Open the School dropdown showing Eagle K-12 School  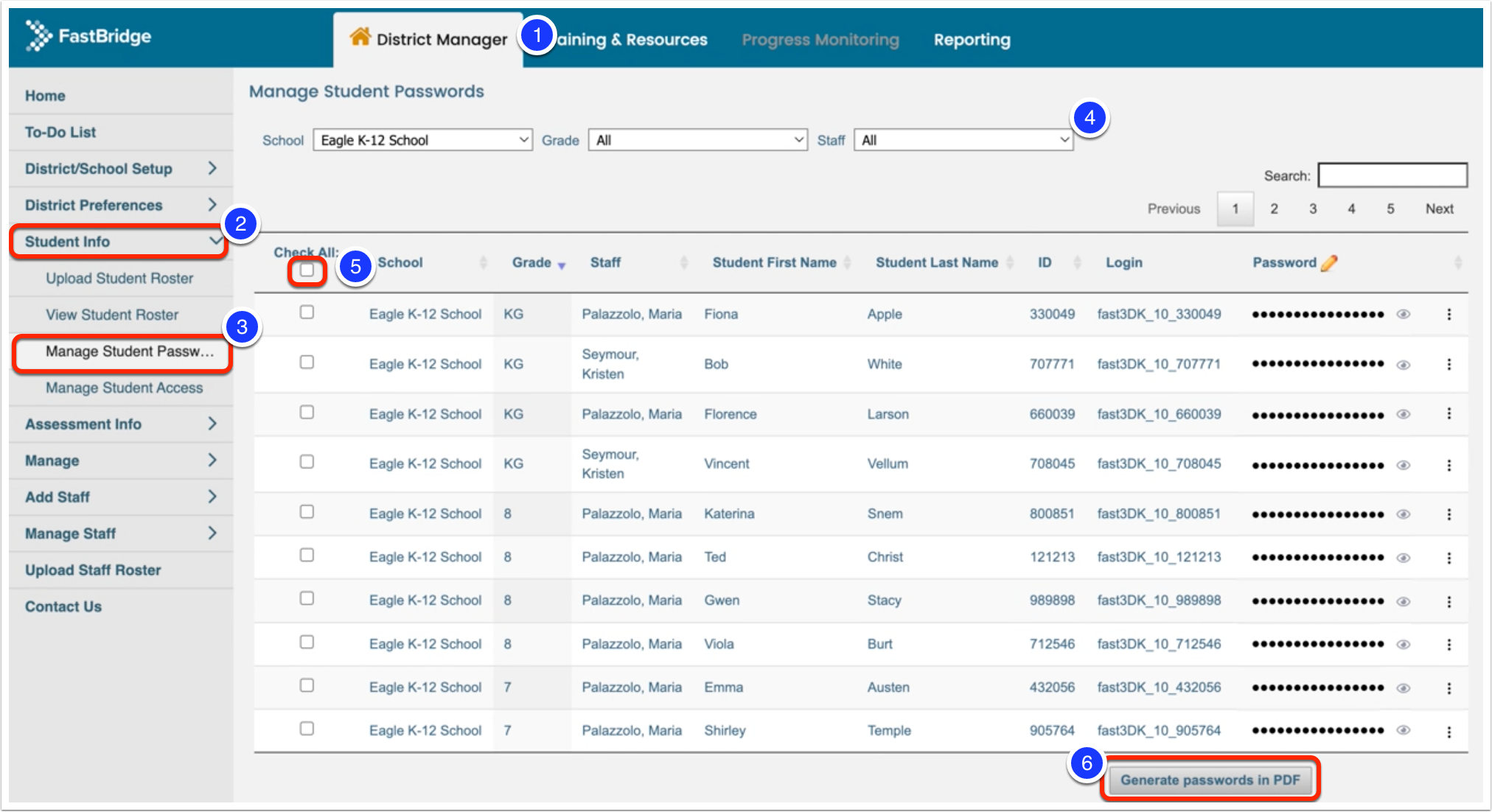pos(422,140)
